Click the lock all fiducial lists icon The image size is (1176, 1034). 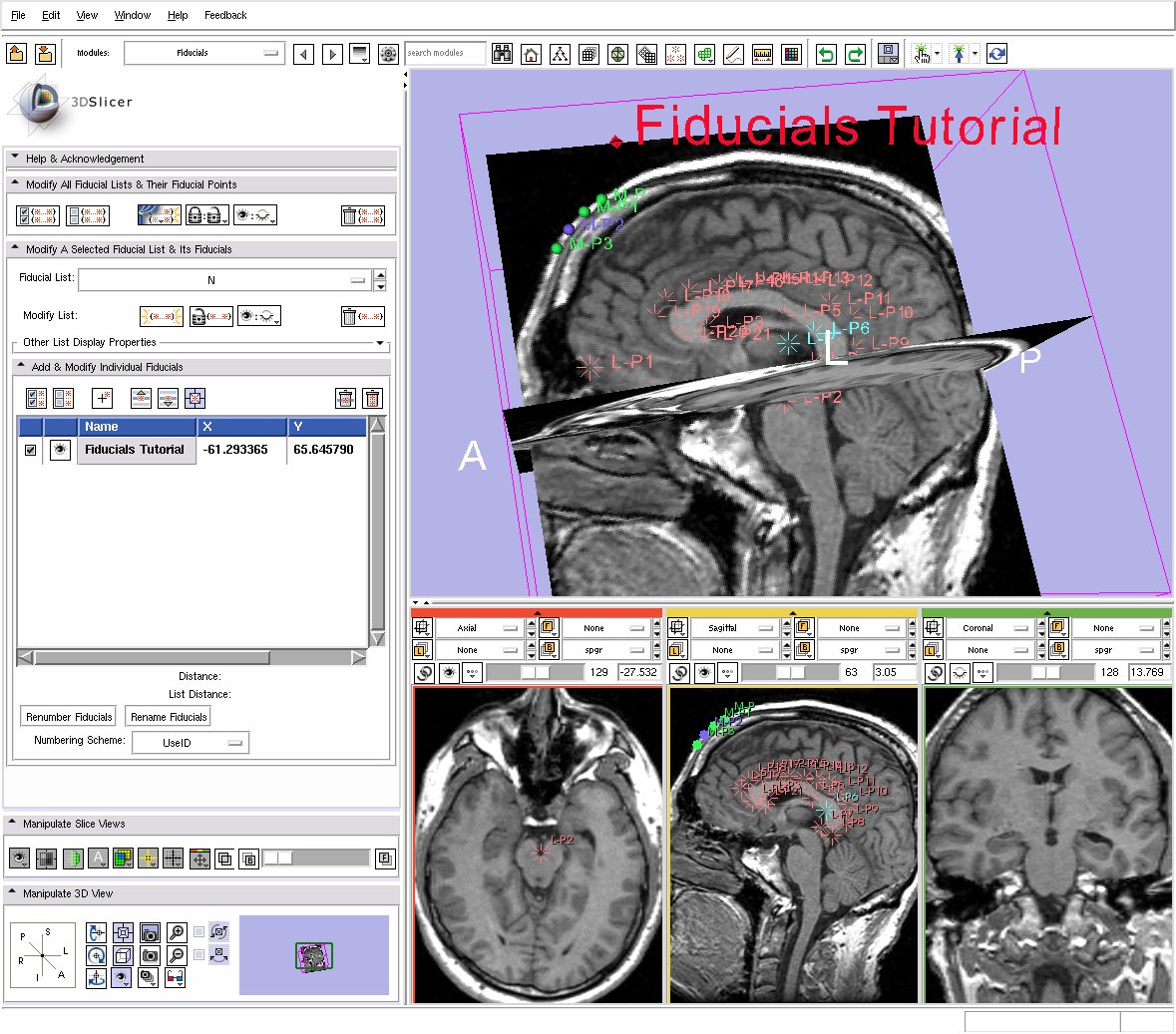click(x=207, y=215)
